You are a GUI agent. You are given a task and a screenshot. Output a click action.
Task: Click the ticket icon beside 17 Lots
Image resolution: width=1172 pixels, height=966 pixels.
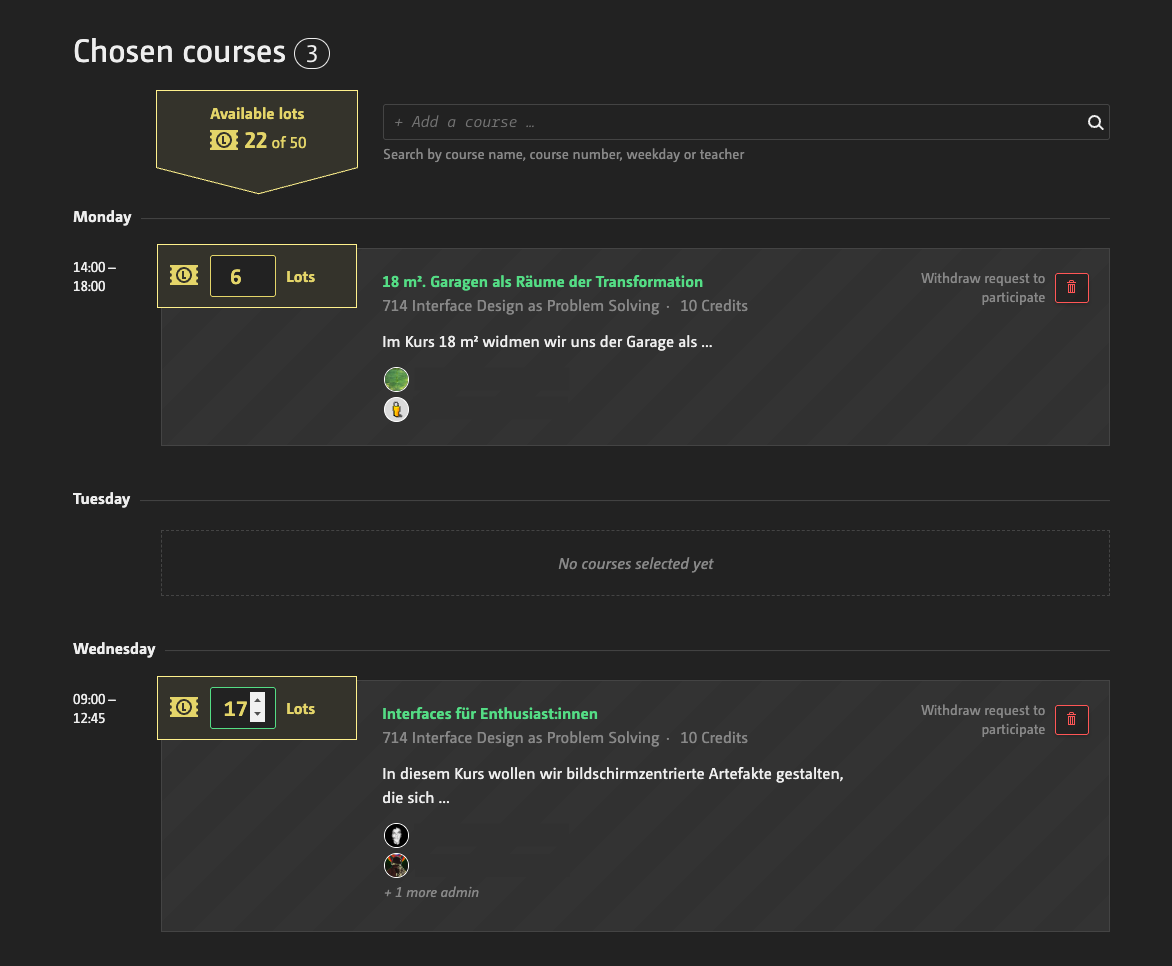tap(184, 708)
